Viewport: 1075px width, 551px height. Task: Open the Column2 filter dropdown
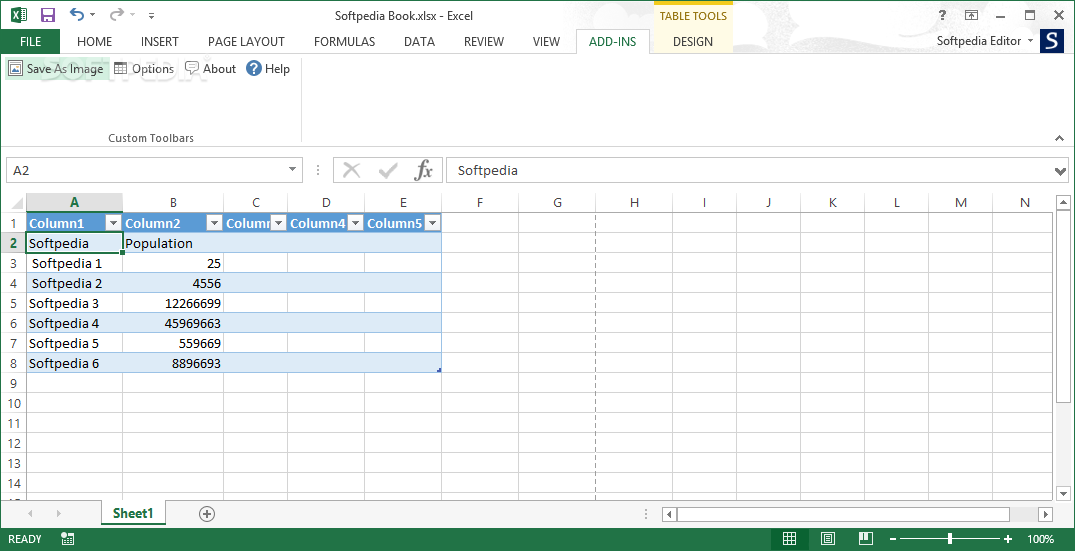point(214,223)
